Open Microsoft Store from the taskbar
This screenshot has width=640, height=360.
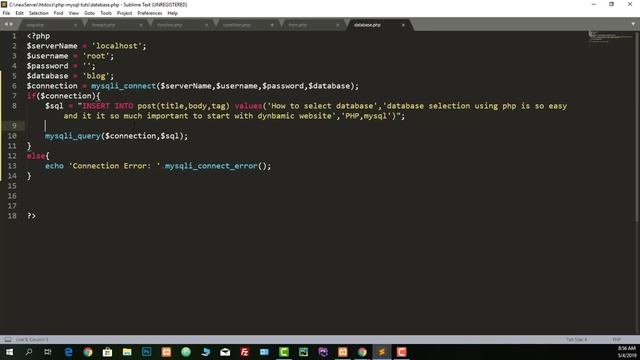click(107, 352)
